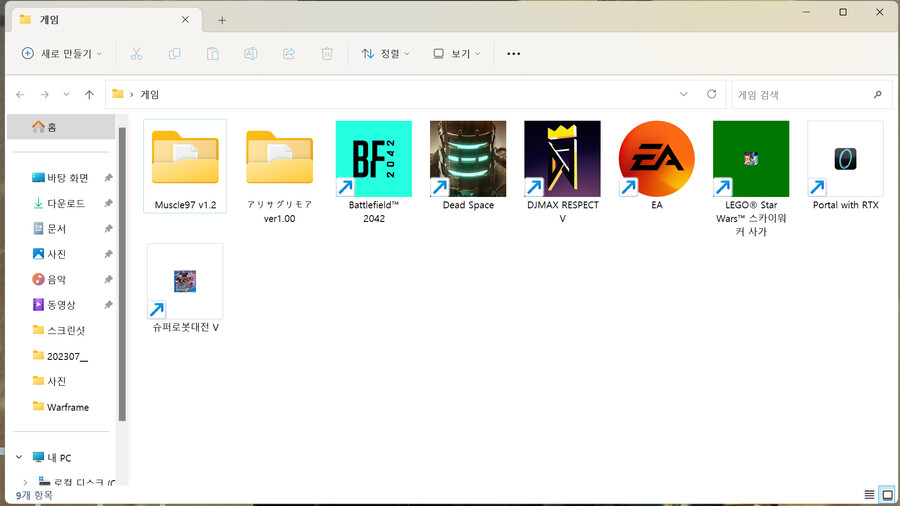Switch to details list view icon

coord(869,495)
